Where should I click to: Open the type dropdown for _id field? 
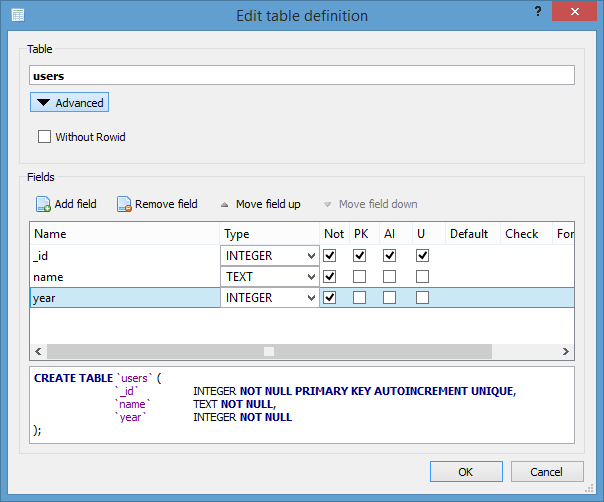point(311,256)
